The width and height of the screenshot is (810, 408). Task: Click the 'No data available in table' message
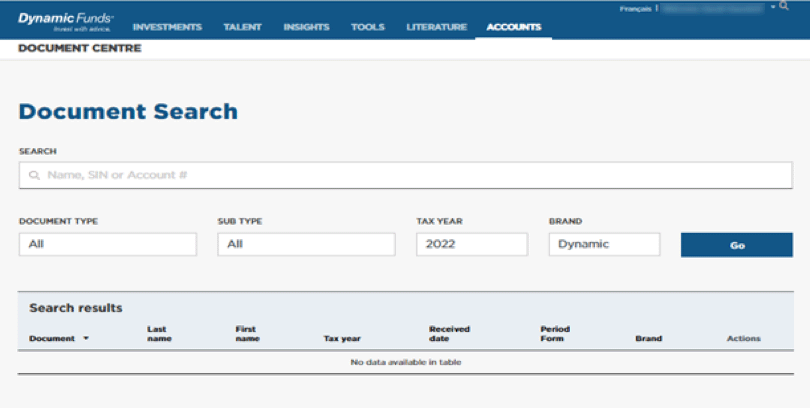coord(406,363)
